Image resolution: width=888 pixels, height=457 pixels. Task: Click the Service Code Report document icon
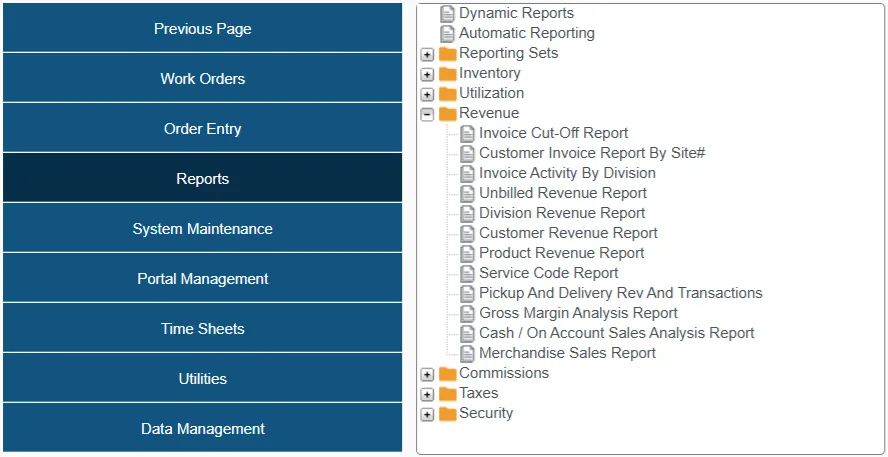point(467,274)
